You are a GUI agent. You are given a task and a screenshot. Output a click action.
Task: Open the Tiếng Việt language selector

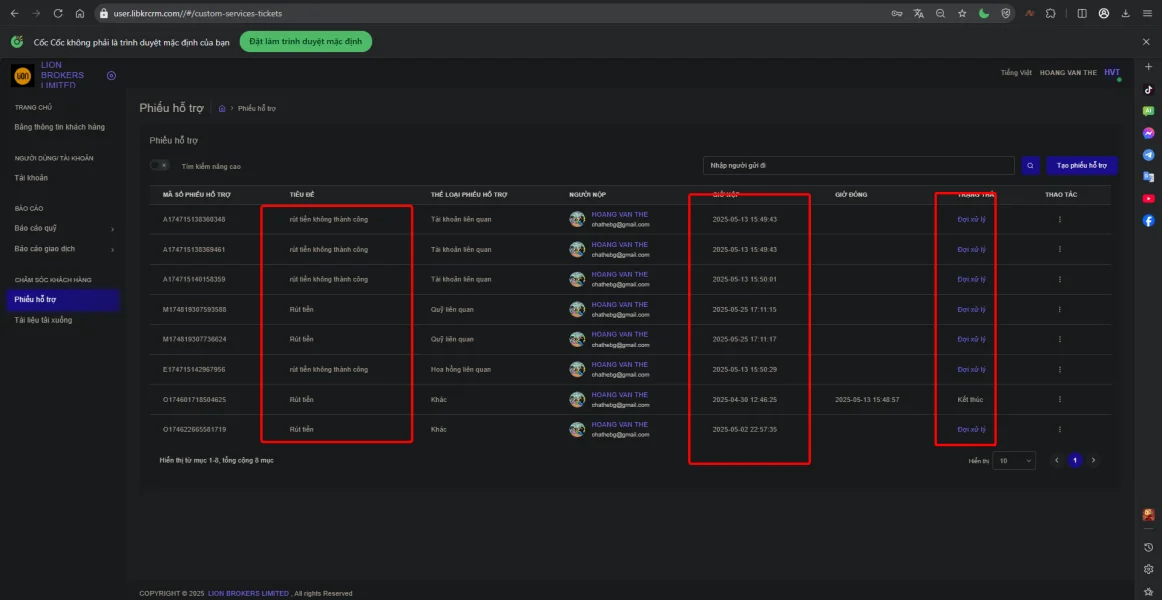coord(1016,73)
